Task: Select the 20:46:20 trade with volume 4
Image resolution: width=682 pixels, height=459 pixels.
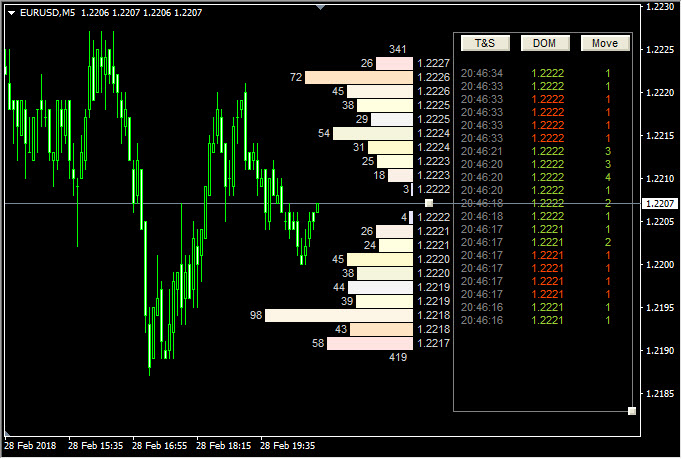Action: 545,177
